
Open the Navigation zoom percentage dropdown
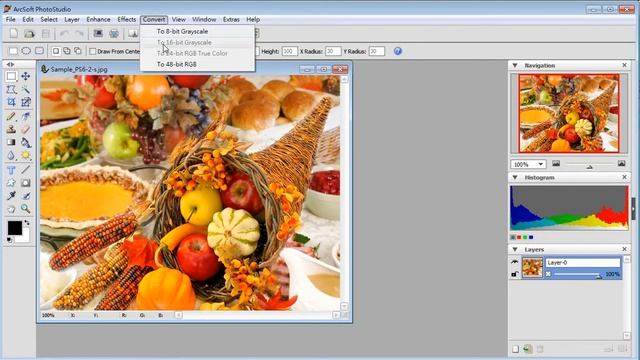[540, 164]
